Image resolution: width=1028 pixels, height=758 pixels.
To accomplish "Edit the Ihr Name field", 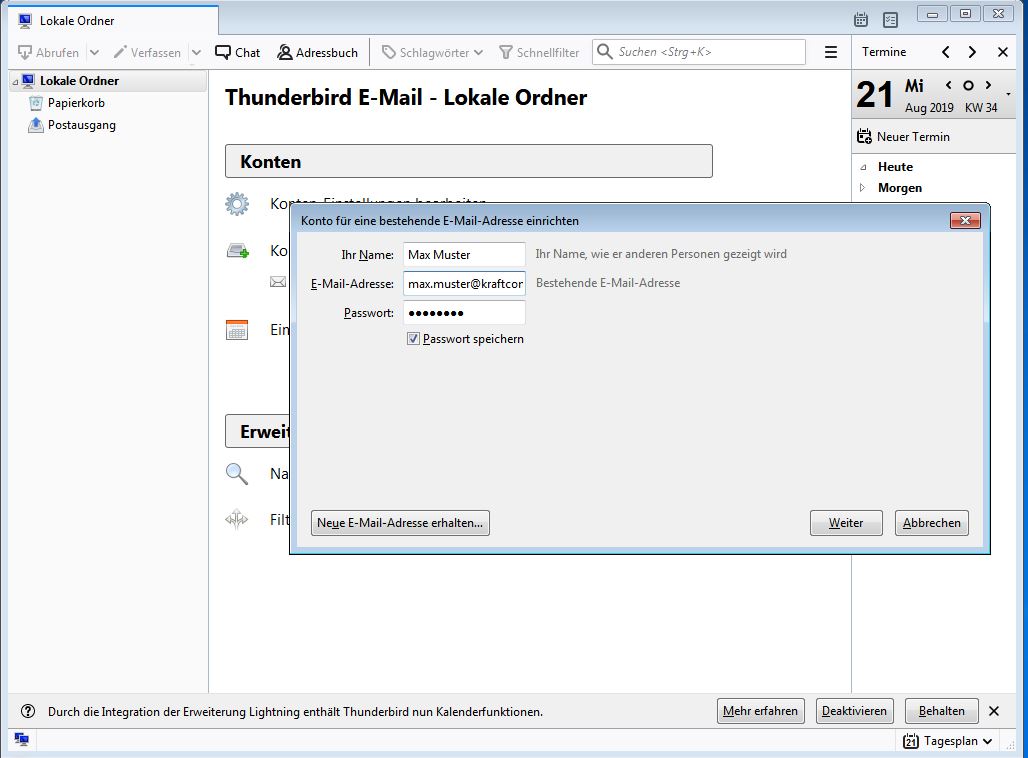I will pyautogui.click(x=464, y=254).
